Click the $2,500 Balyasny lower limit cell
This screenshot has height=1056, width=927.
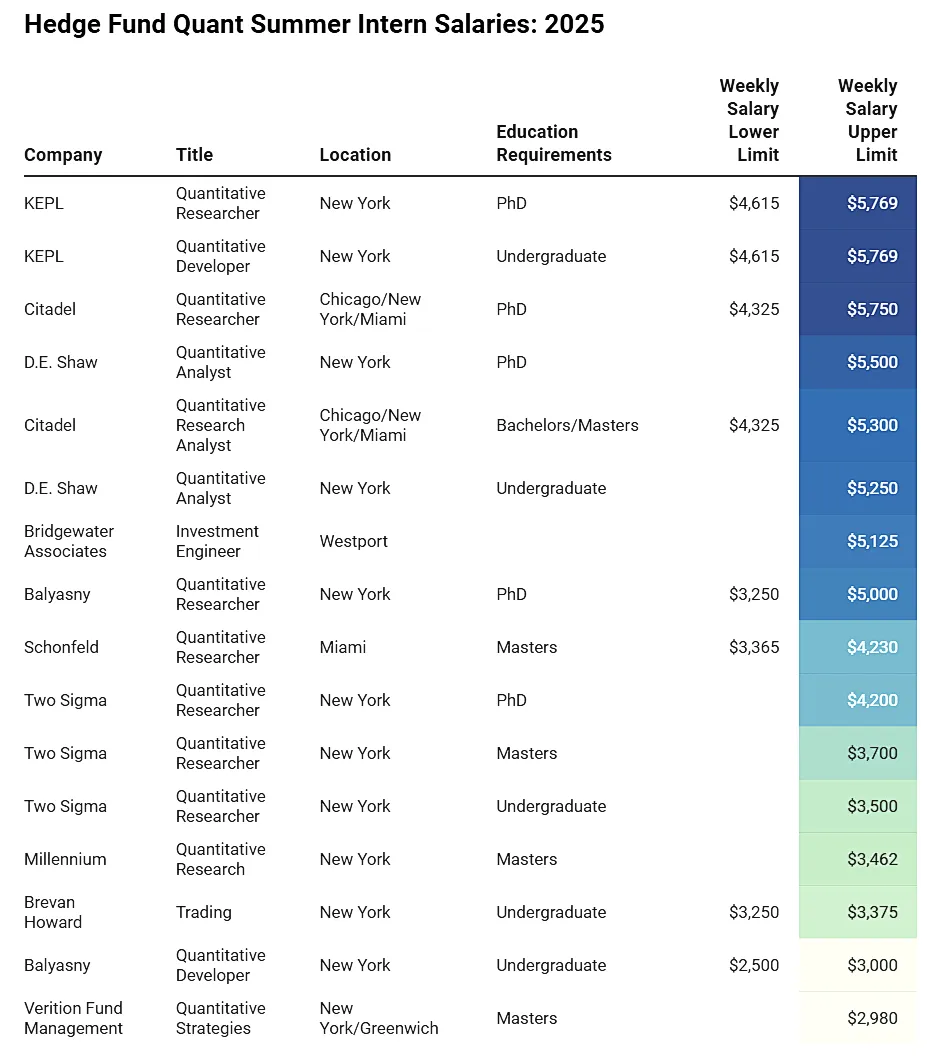pyautogui.click(x=754, y=965)
